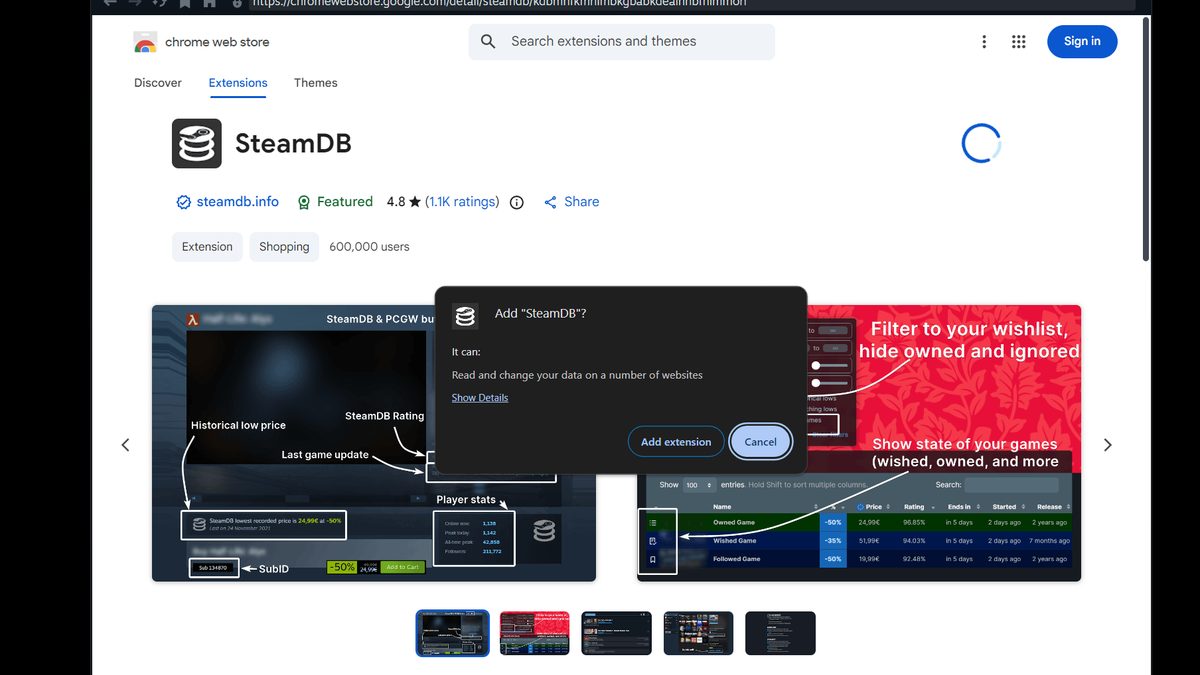Click the SteamDB extension logo

click(196, 143)
